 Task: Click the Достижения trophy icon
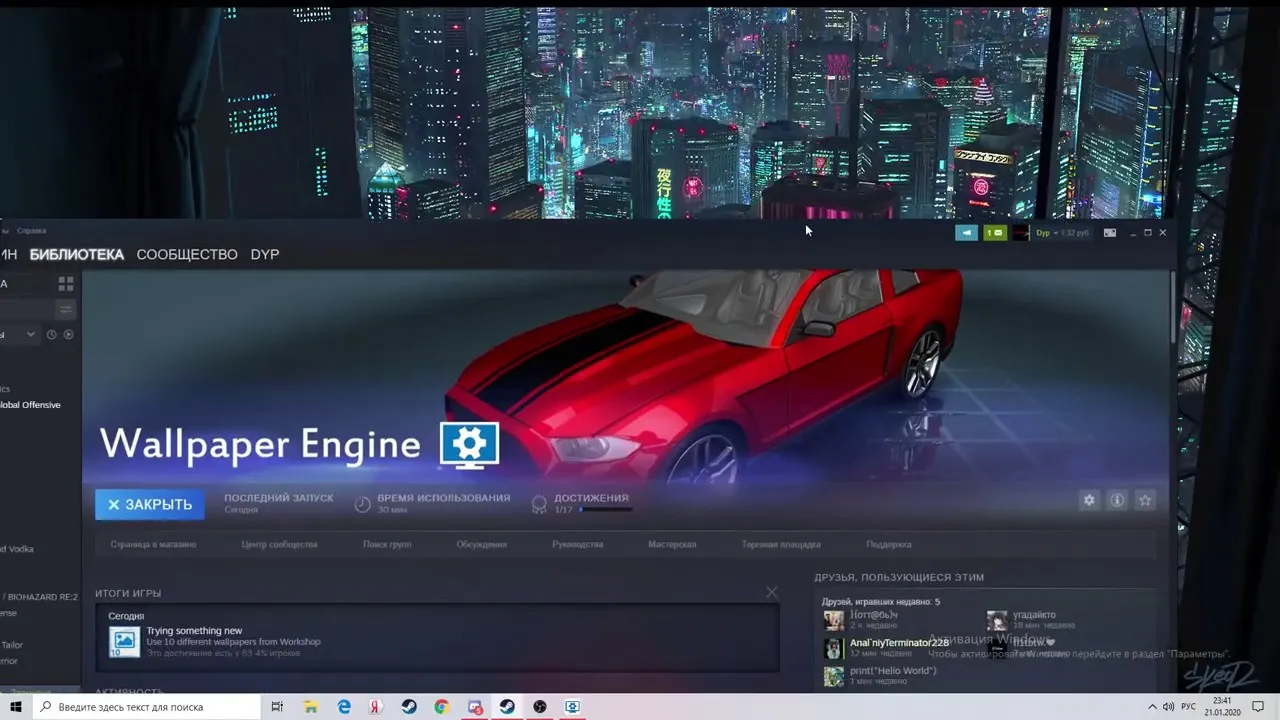point(539,504)
